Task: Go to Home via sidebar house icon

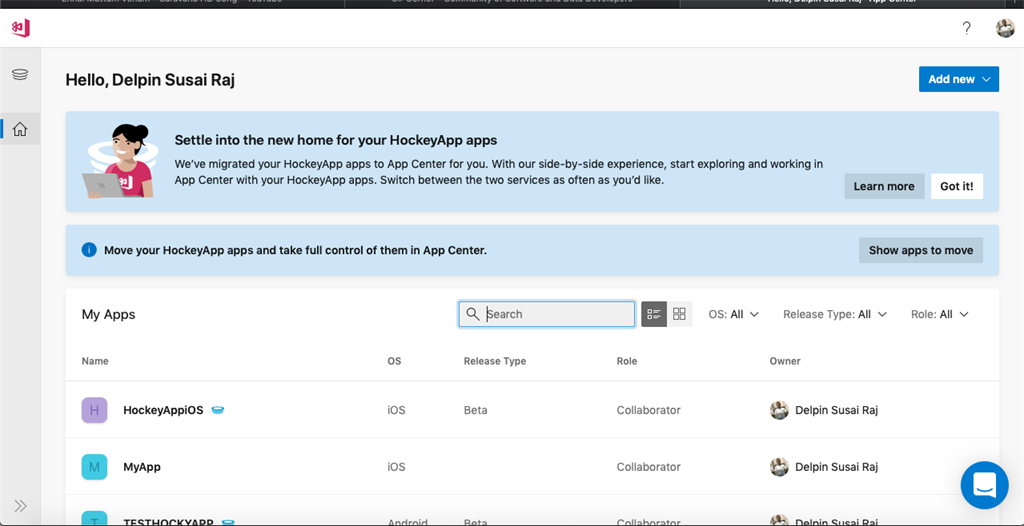Action: [20, 129]
